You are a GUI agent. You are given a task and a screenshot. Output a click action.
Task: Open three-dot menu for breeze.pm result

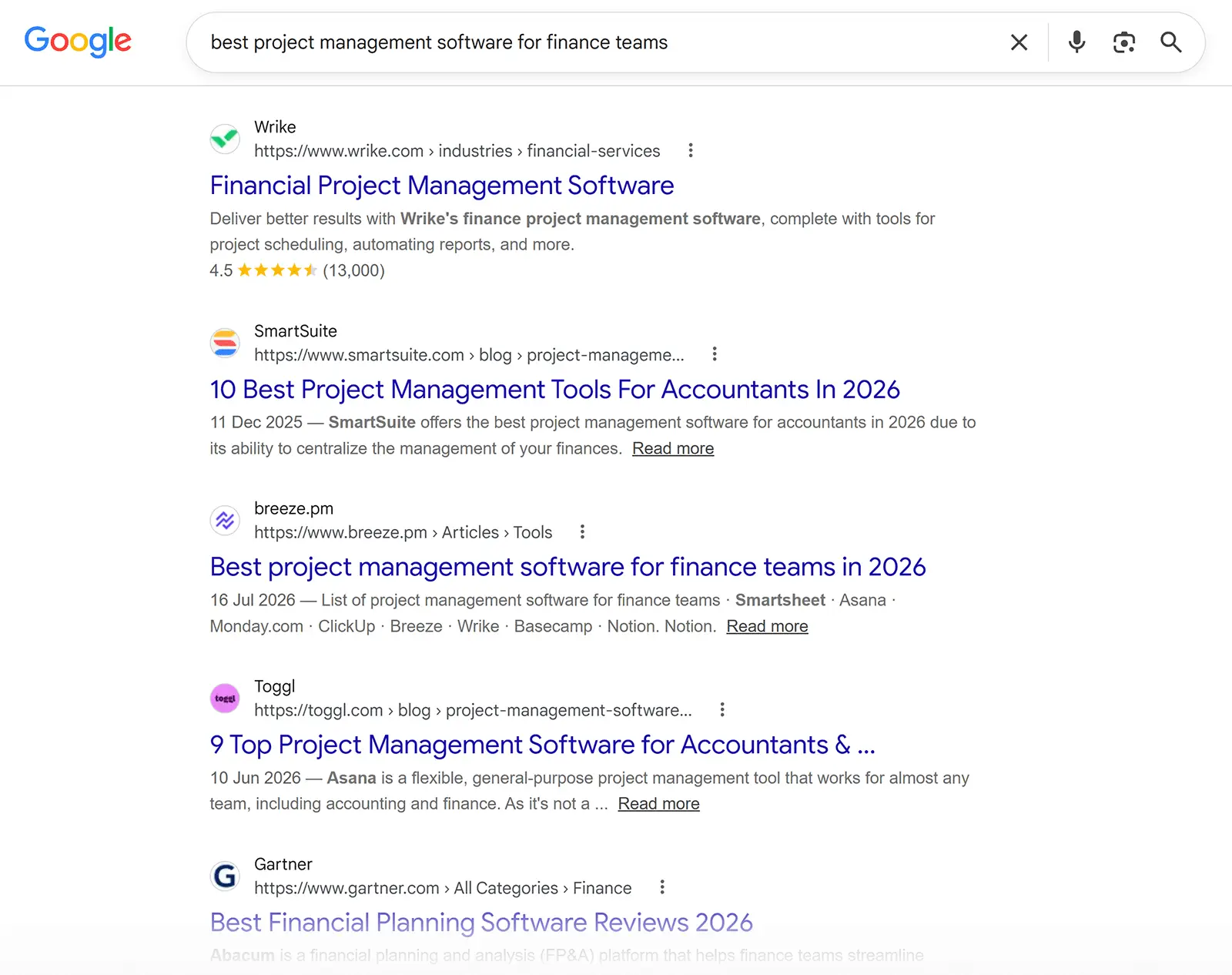(x=582, y=531)
